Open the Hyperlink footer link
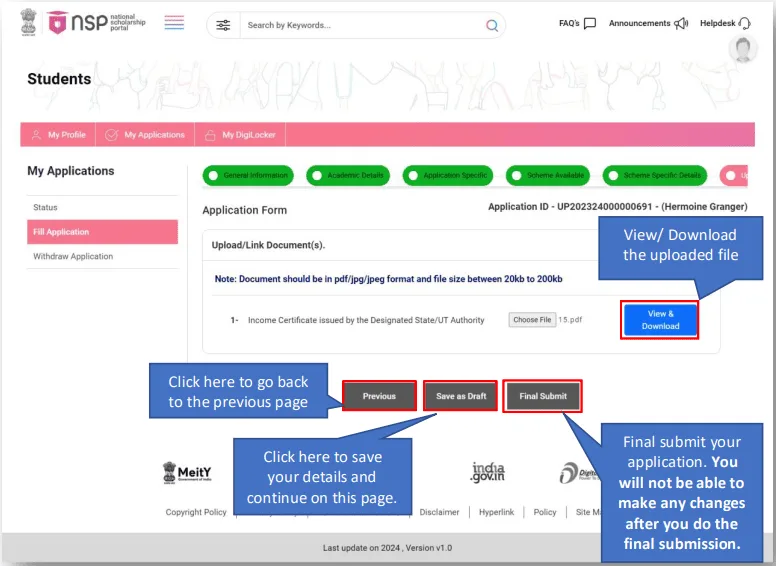This screenshot has height=566, width=776. point(496,512)
